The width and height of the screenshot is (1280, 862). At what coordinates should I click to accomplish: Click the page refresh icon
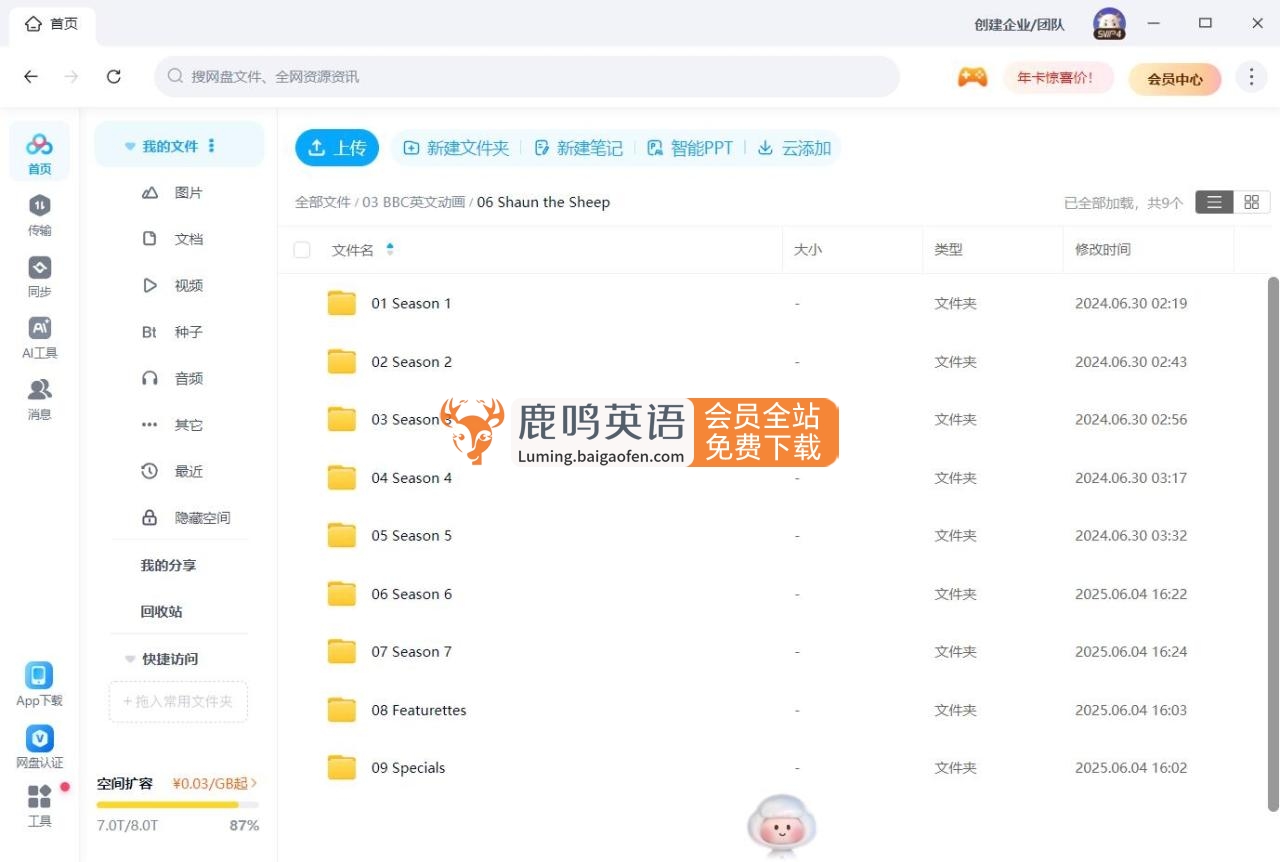point(113,76)
